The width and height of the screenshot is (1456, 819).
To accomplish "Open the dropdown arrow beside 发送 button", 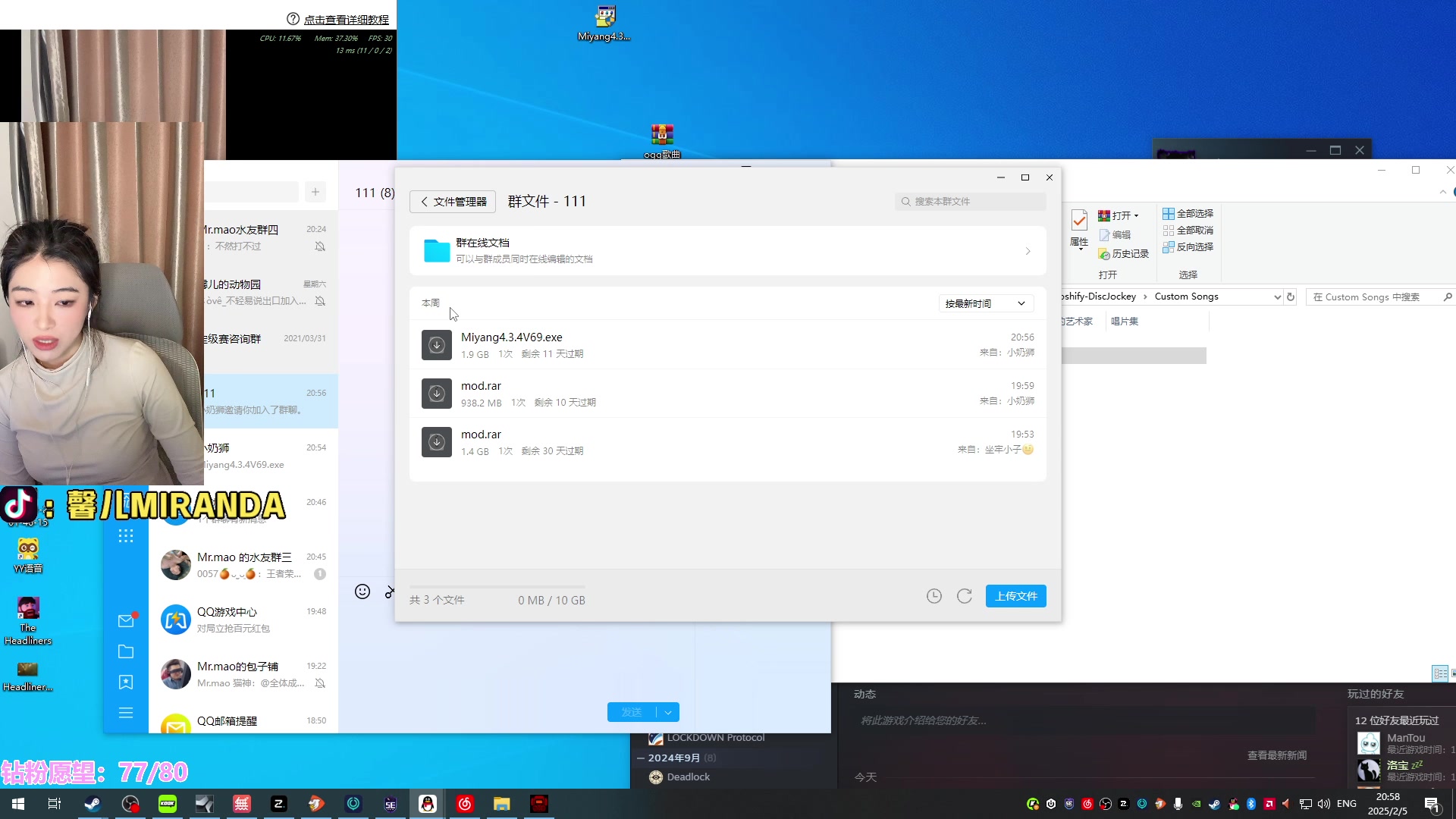I will coord(668,712).
